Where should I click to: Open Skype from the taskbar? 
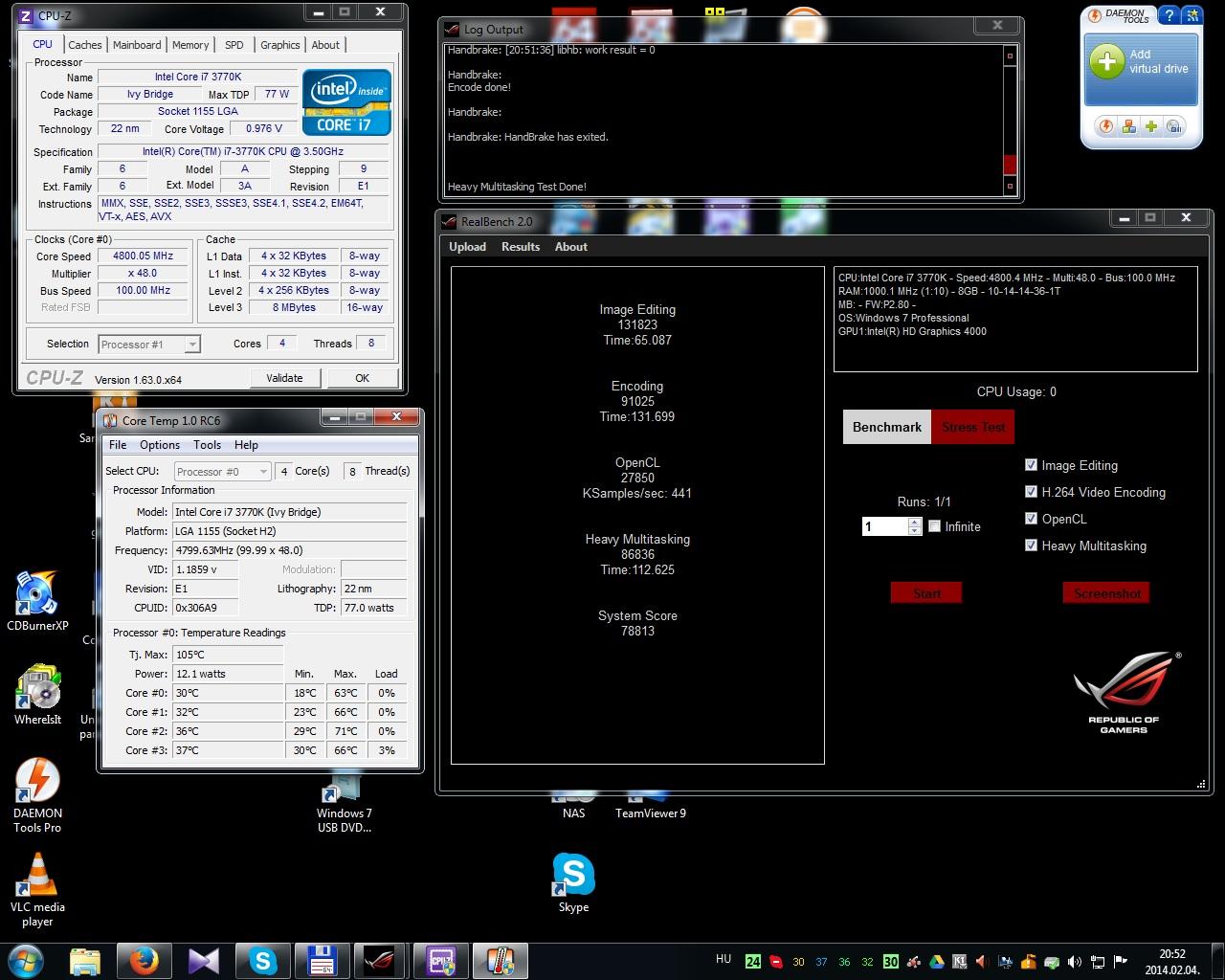tap(263, 961)
